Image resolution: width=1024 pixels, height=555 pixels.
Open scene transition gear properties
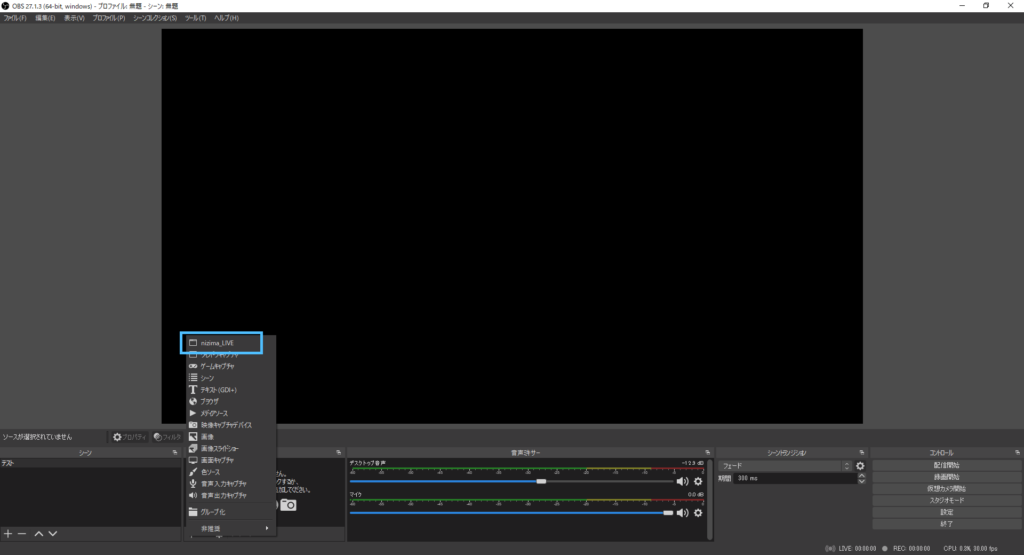click(860, 466)
